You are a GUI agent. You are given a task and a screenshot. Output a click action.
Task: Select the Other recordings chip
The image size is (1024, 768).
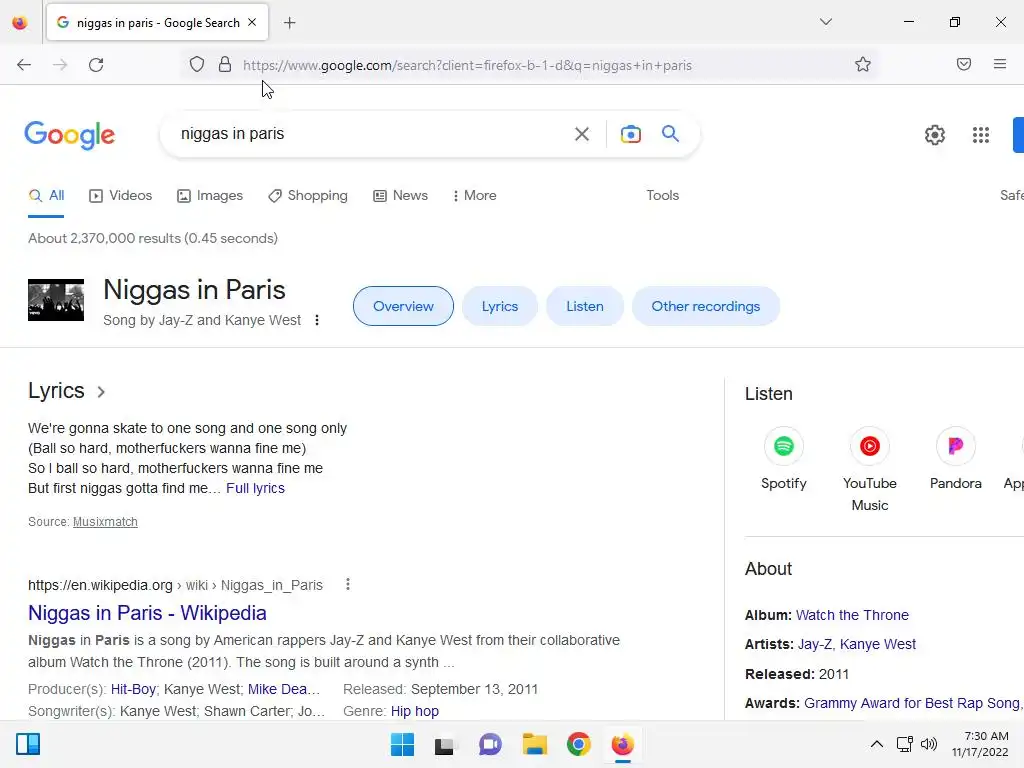coord(705,306)
